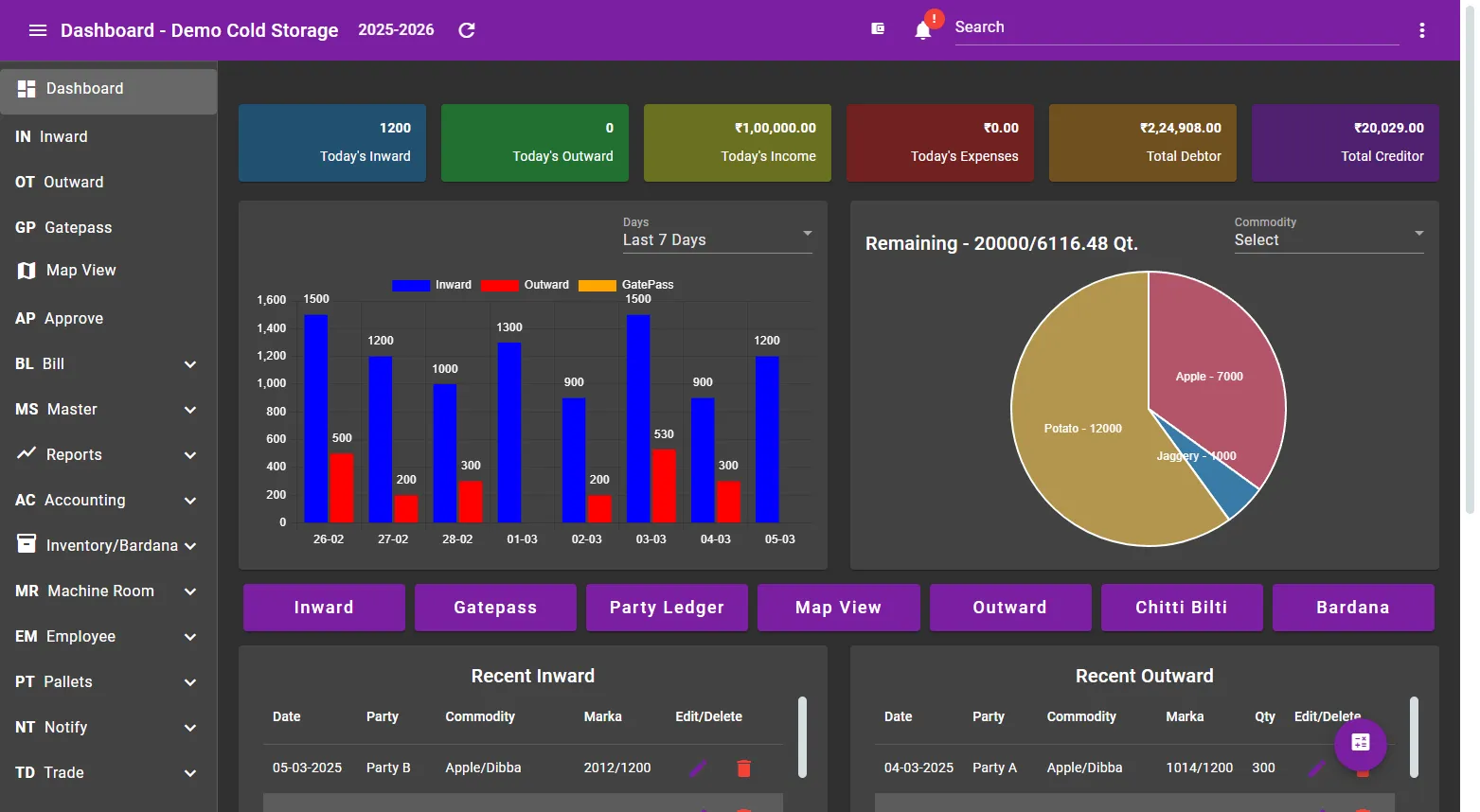Viewport: 1480px width, 812px height.
Task: Click the Party Ledger button
Action: (x=667, y=607)
